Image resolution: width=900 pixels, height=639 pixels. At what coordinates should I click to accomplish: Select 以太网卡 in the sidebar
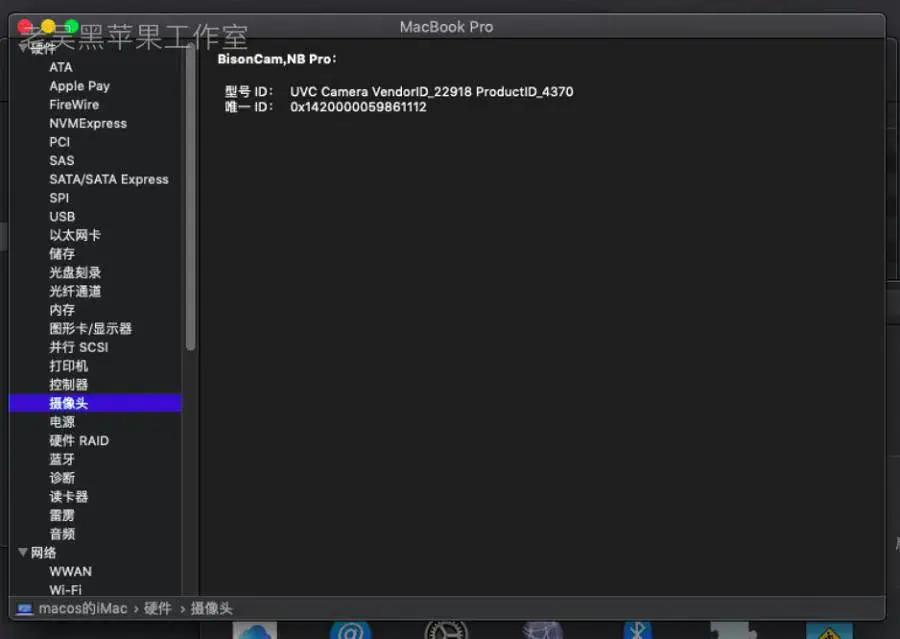coord(75,235)
